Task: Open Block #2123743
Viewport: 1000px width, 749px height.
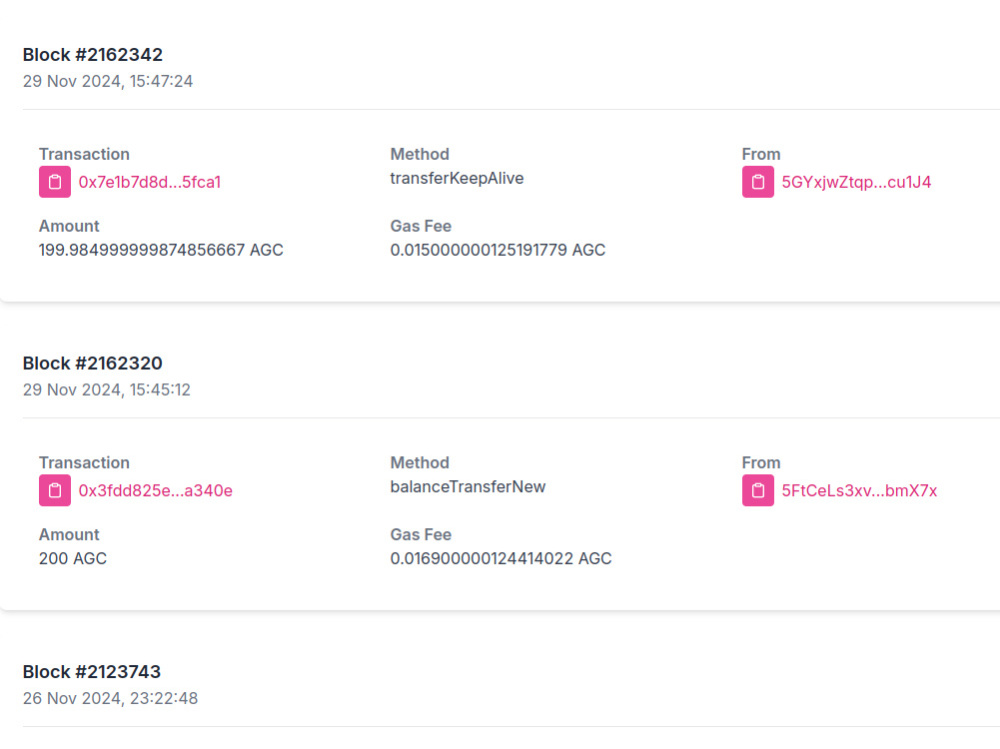Action: pyautogui.click(x=91, y=671)
